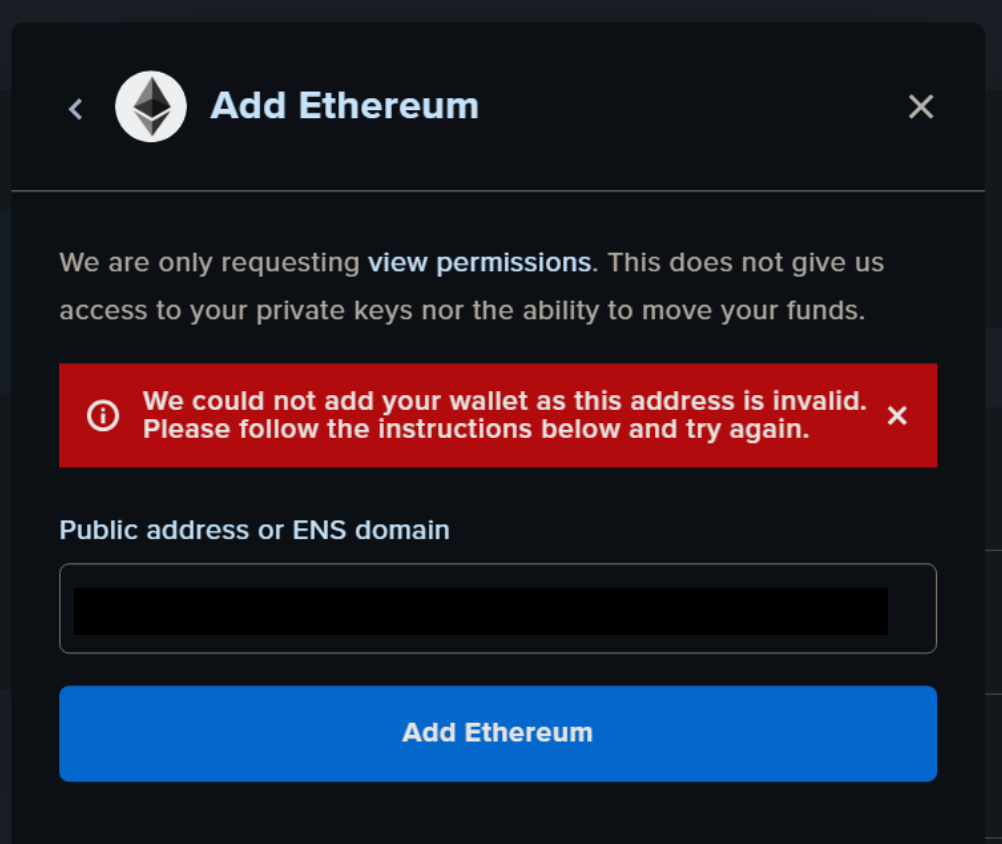Viewport: 1002px width, 844px height.
Task: Click the 'access to your private keys' line
Action: (x=462, y=311)
